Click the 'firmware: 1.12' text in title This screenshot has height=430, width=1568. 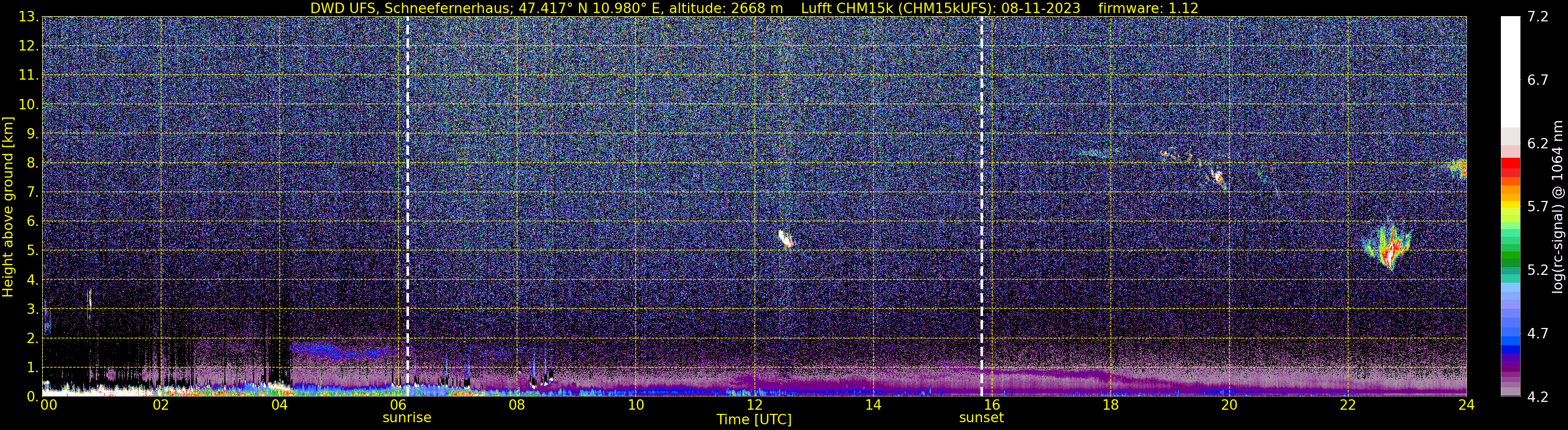1148,8
